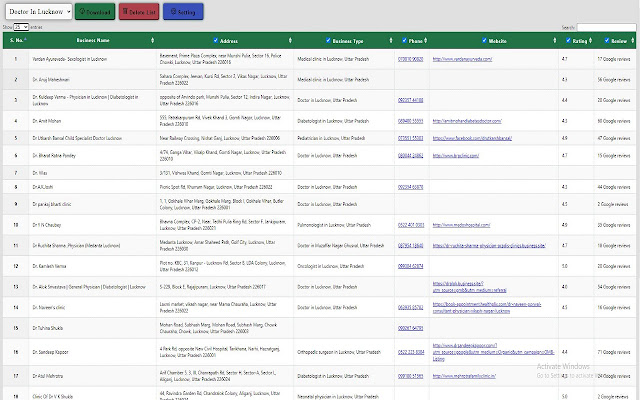
Task: Click phone number link in row 14
Action: pyautogui.click(x=410, y=308)
